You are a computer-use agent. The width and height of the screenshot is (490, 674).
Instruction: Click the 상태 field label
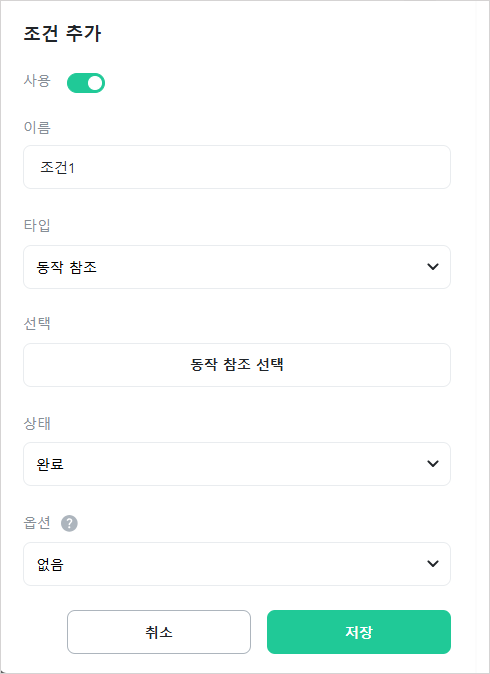37,423
